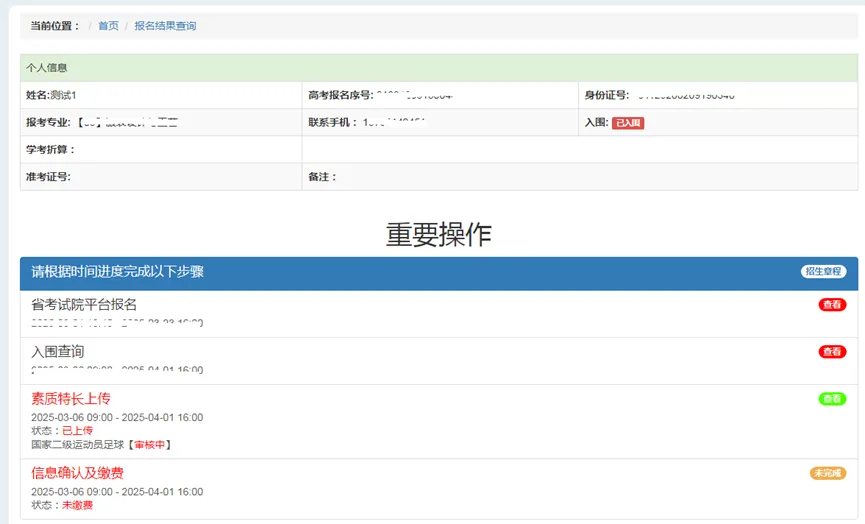Click the 审核中 review status text
Viewport: 865px width, 524px height.
click(x=153, y=445)
